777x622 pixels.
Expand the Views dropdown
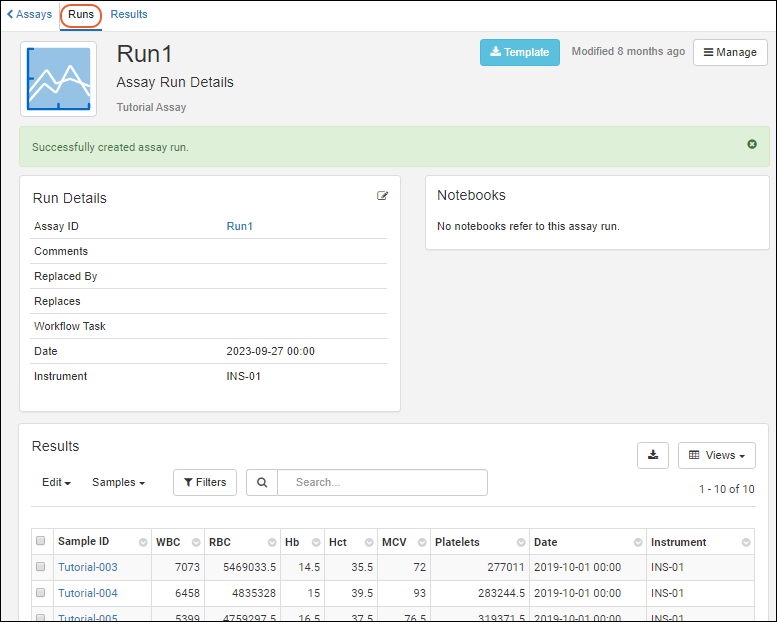pyautogui.click(x=716, y=455)
